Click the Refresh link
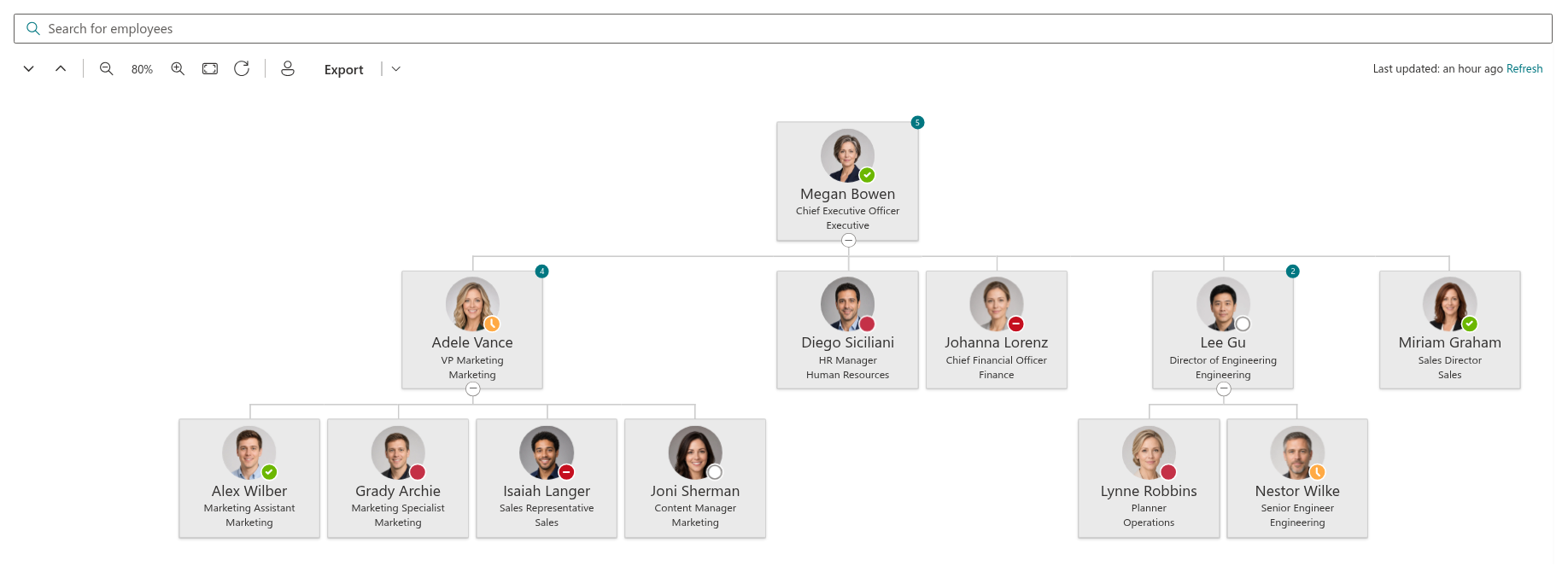 pos(1524,69)
